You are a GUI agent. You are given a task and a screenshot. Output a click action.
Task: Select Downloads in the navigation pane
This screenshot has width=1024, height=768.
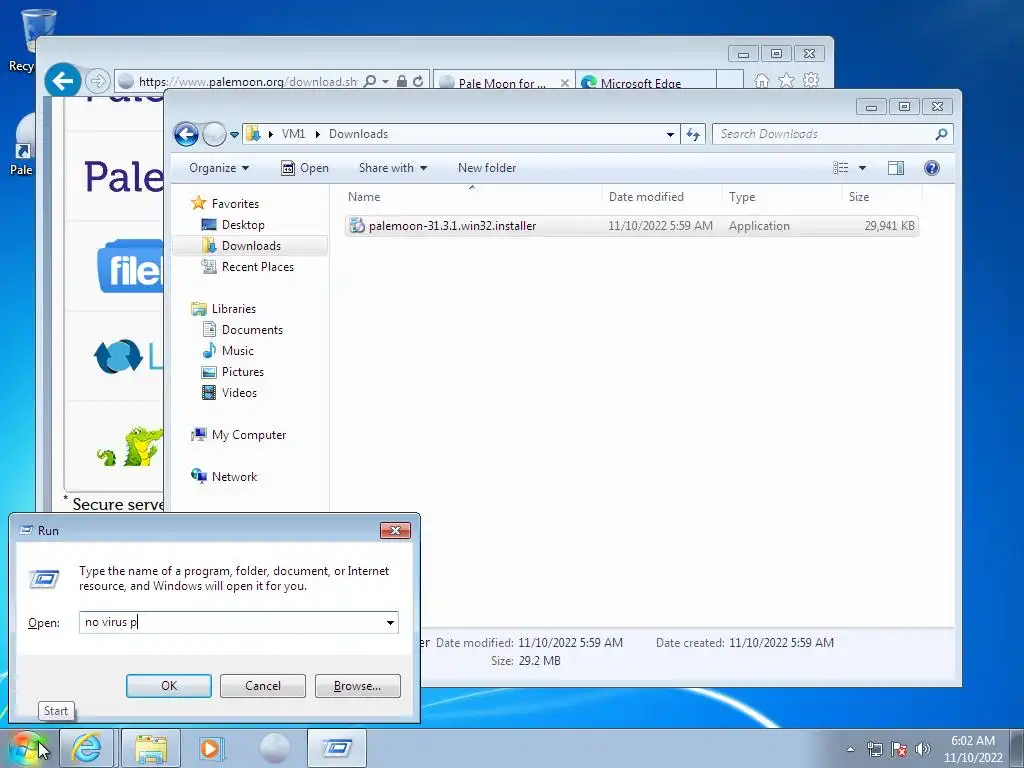point(251,246)
